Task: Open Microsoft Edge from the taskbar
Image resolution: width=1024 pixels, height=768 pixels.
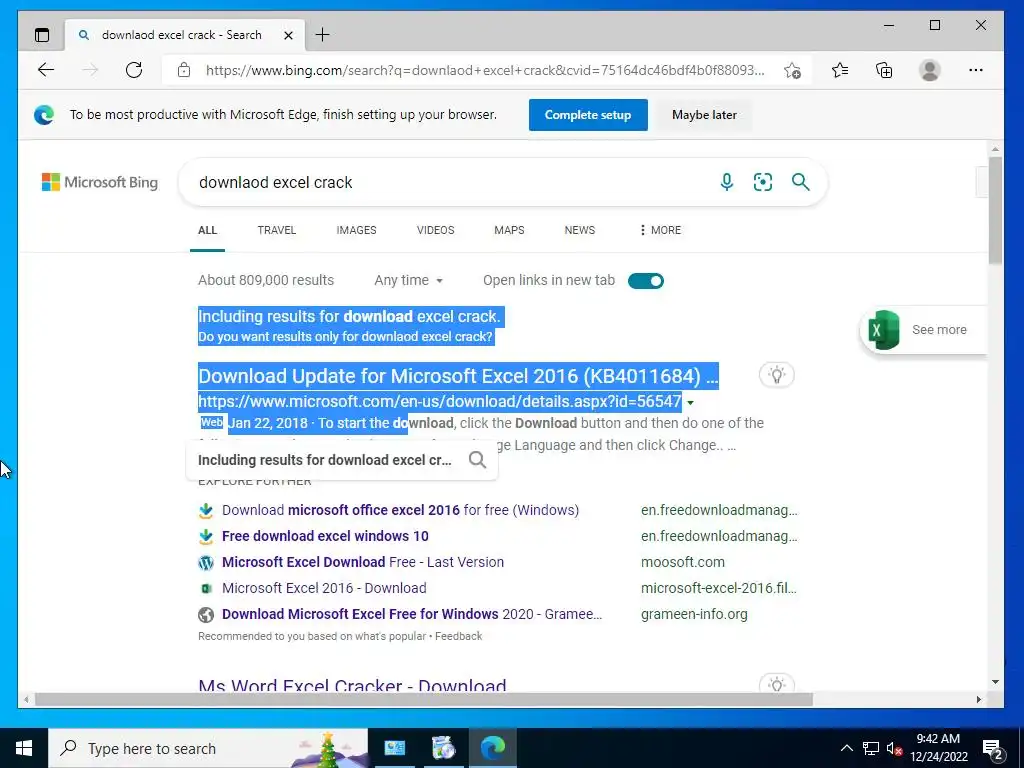Action: (492, 748)
